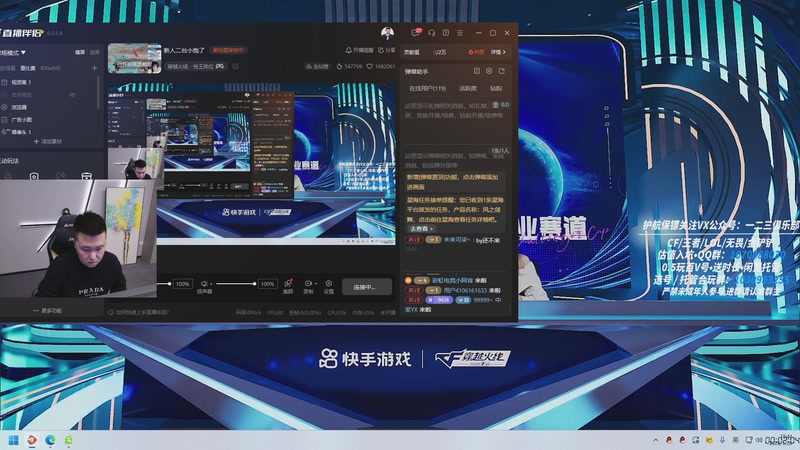Click the 录制 record icon
Image resolution: width=800 pixels, height=450 pixels.
point(308,284)
